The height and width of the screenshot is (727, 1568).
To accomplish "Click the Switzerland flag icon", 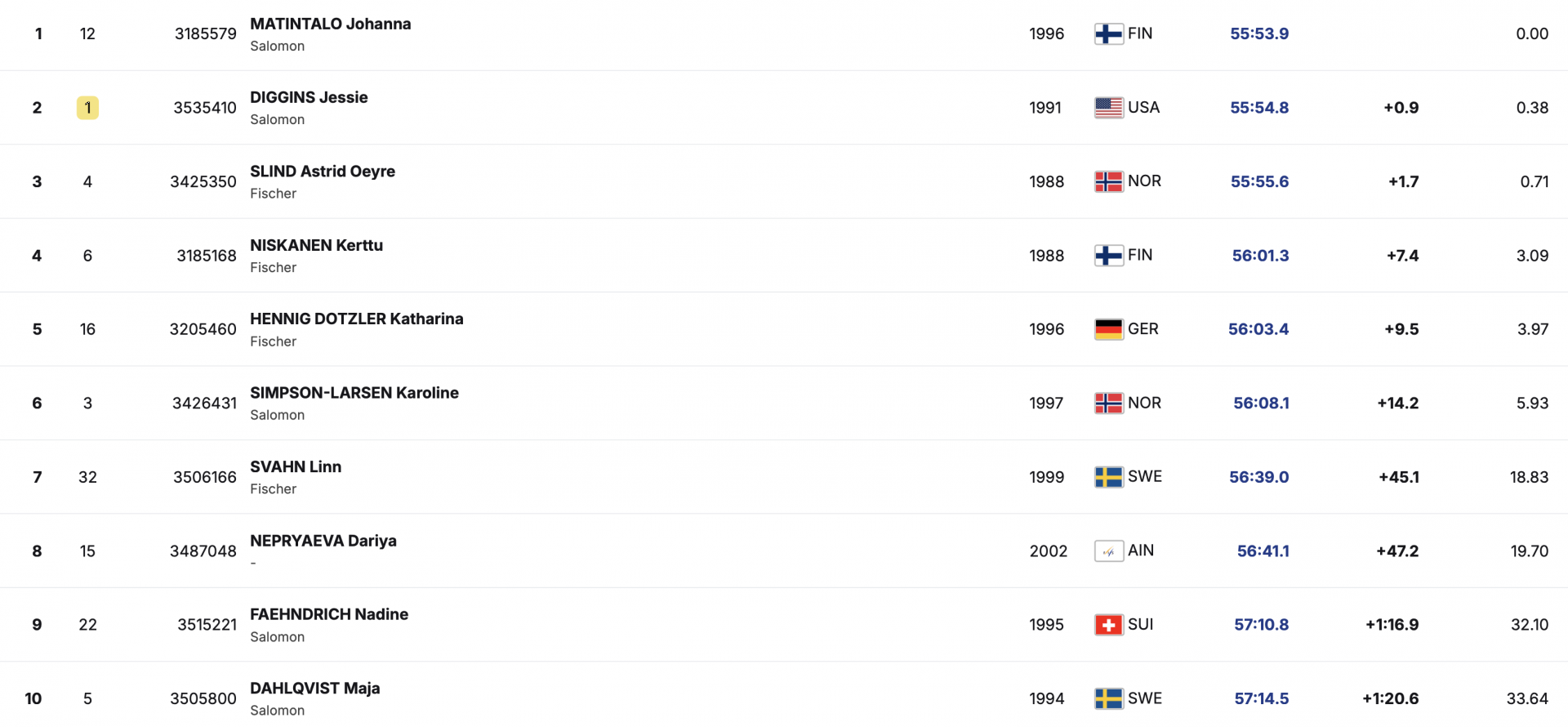I will coord(1108,625).
